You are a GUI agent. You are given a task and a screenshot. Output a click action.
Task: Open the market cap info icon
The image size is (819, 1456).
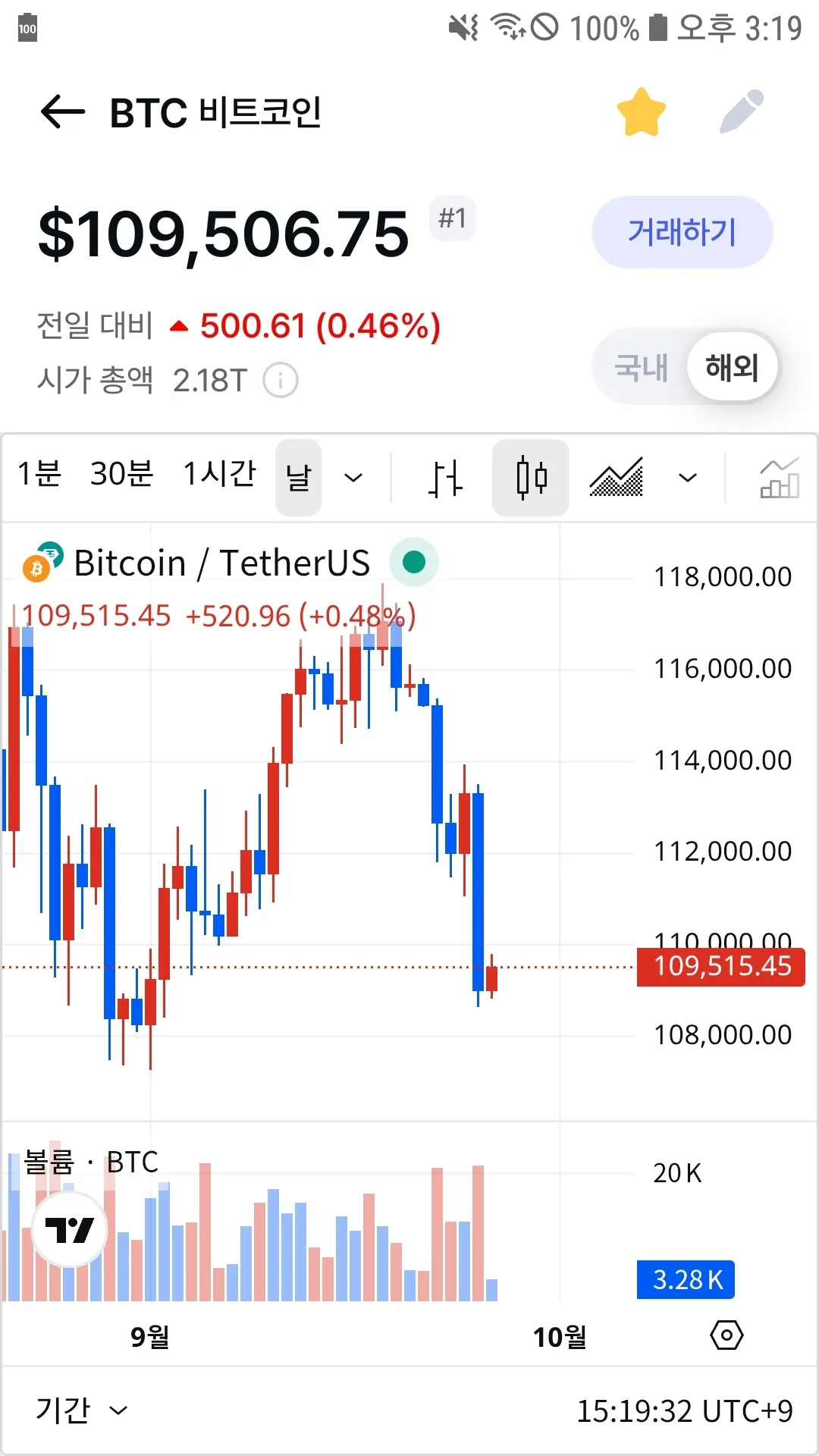(280, 380)
